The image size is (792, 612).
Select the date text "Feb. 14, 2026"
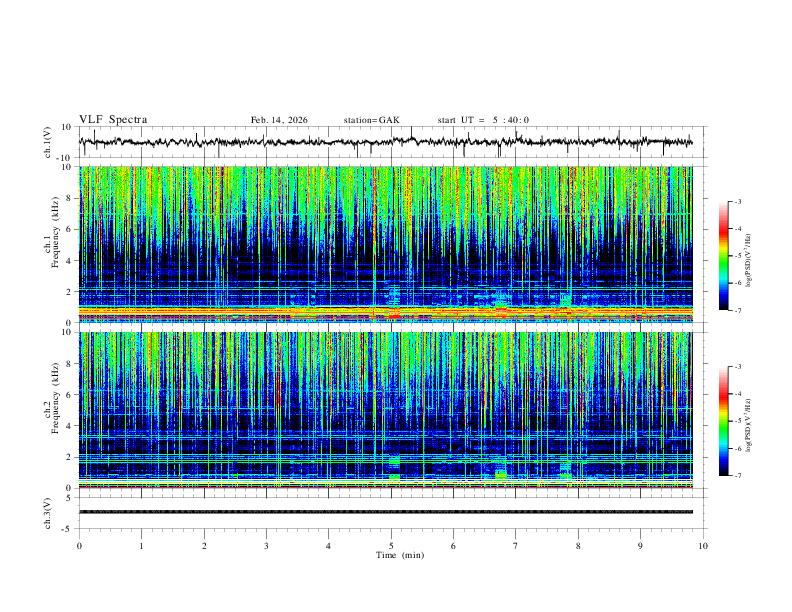(x=279, y=120)
